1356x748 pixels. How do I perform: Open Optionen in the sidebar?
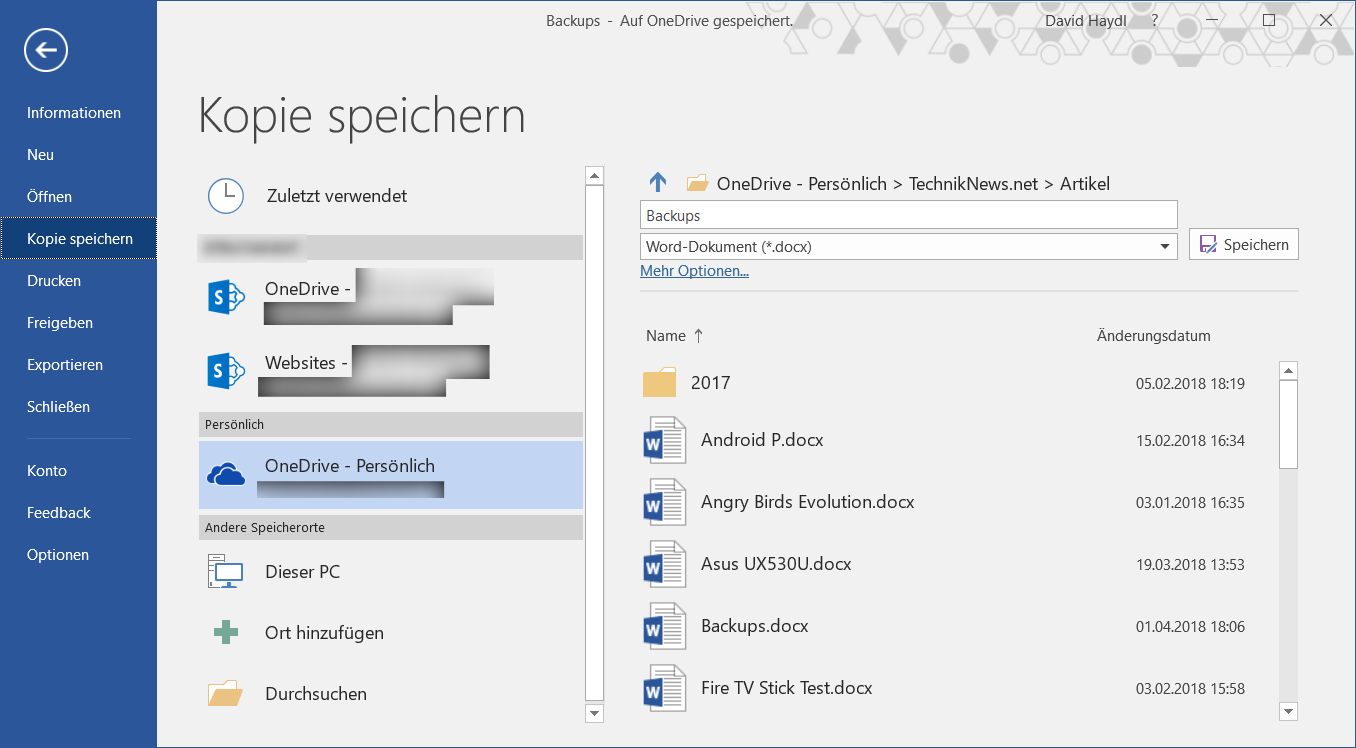point(58,555)
